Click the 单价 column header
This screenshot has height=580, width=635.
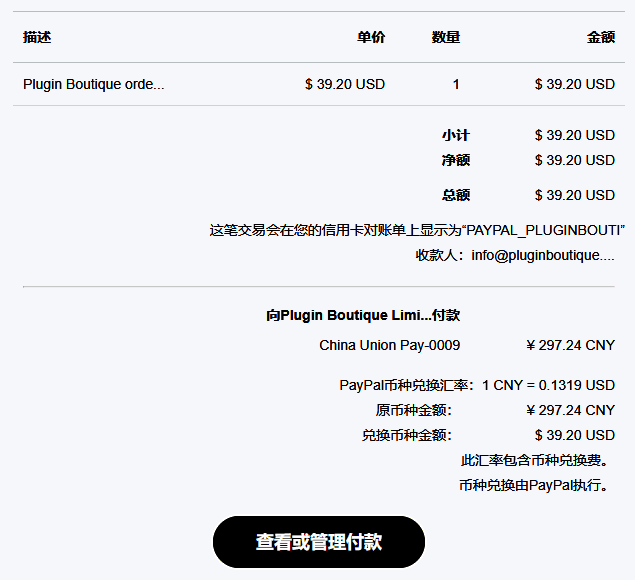371,37
